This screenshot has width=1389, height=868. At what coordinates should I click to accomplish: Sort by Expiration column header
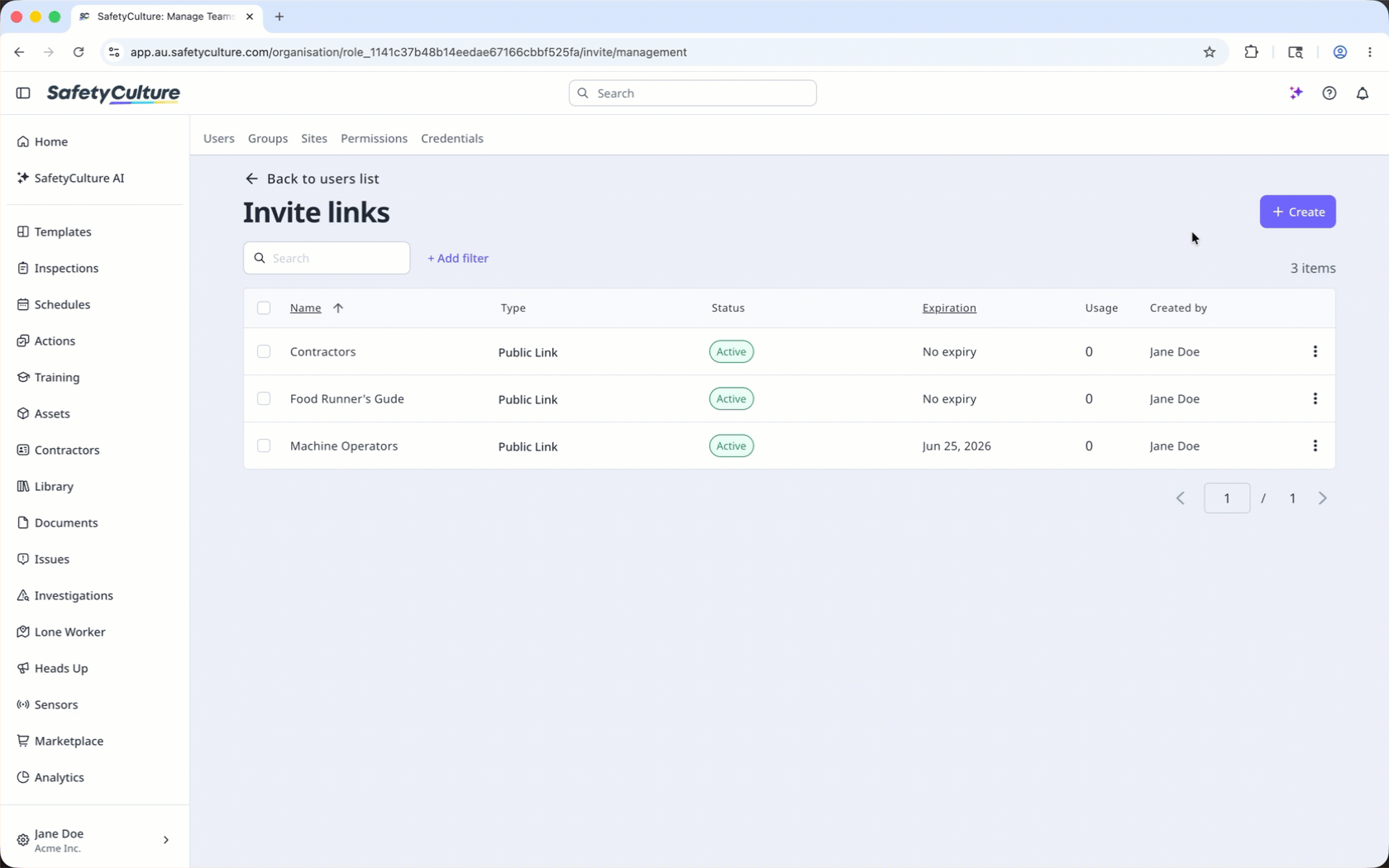pyautogui.click(x=949, y=308)
